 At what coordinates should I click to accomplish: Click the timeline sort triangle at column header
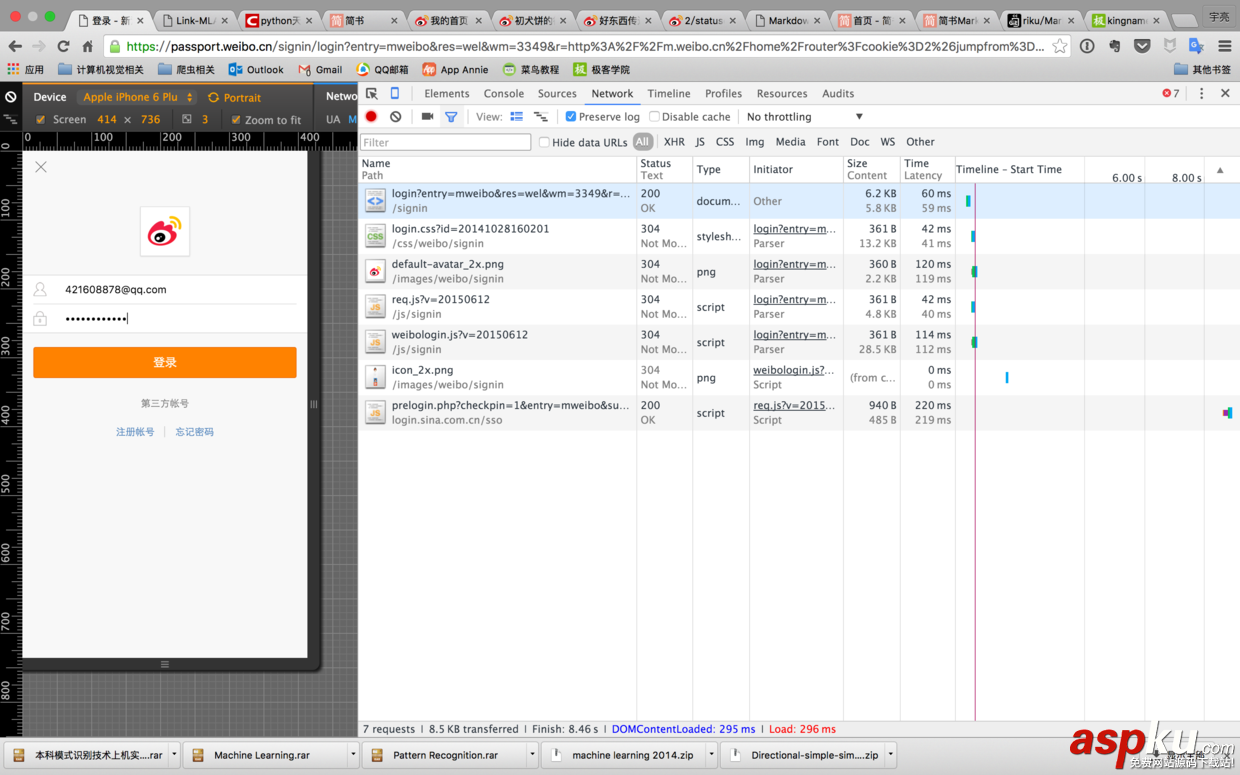pos(1220,170)
